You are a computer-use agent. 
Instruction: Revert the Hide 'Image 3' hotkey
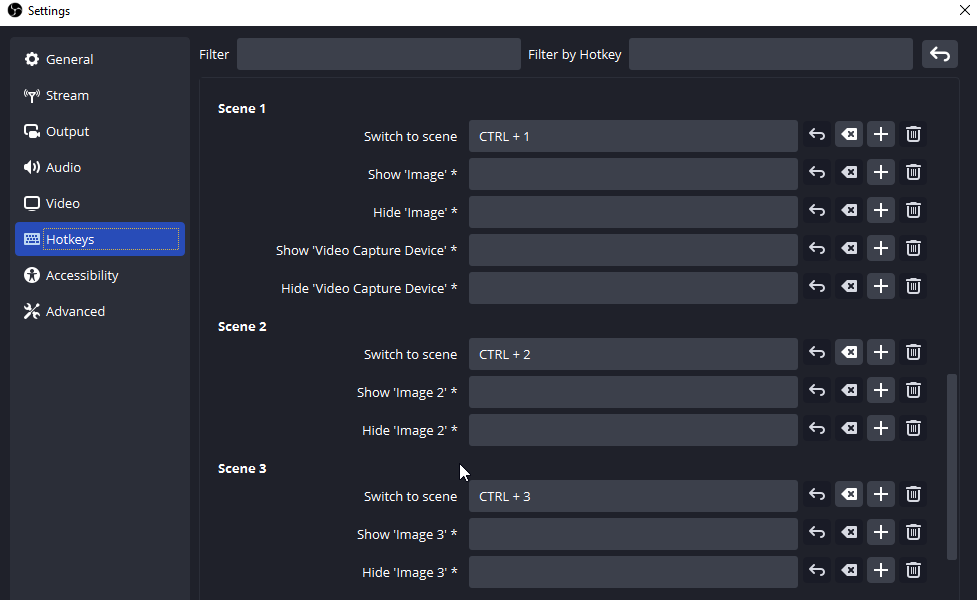[x=817, y=571]
